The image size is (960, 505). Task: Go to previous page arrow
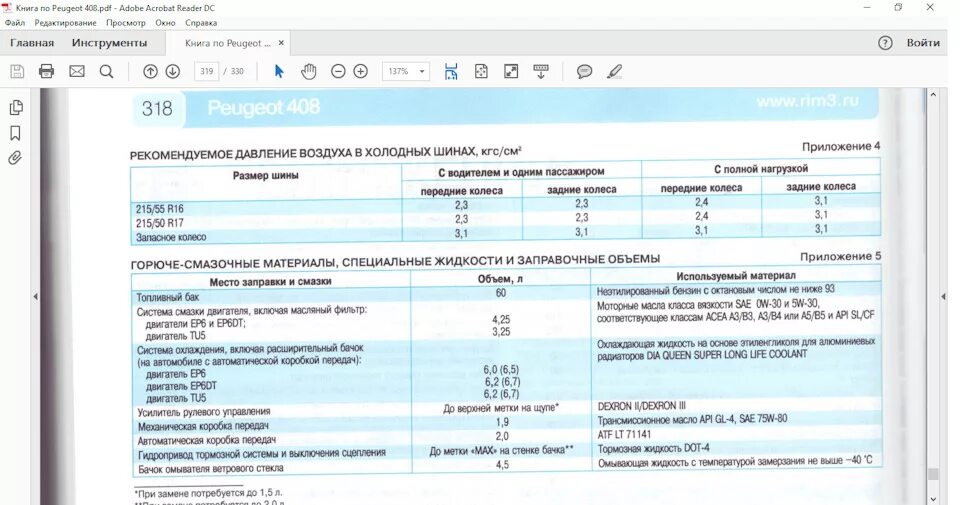pos(150,72)
